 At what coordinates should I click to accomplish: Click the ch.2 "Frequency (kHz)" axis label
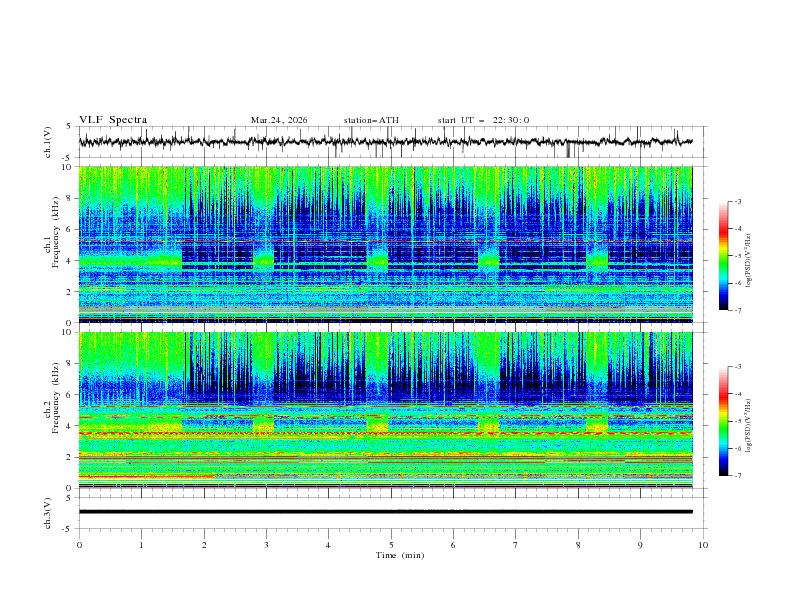[x=56, y=397]
